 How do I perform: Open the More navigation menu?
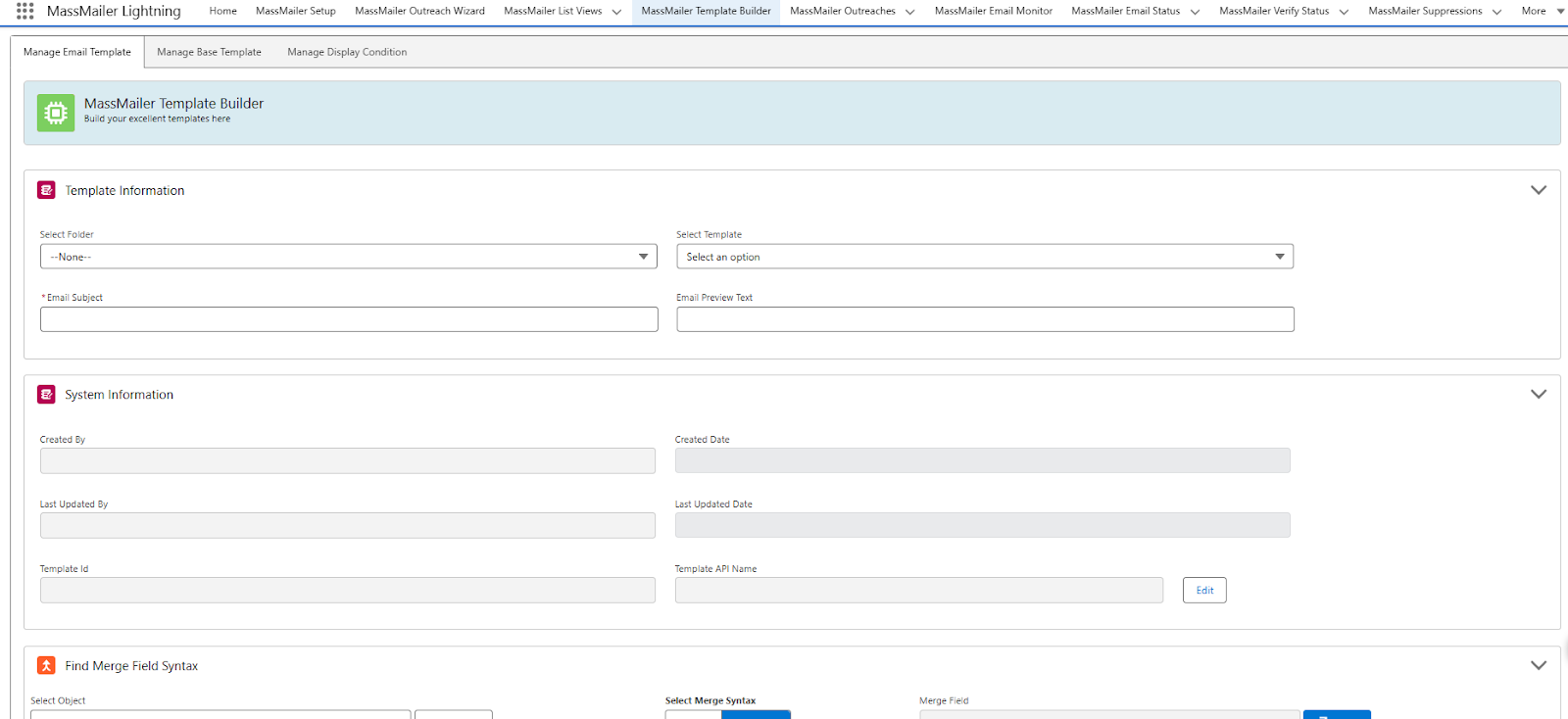[1541, 11]
